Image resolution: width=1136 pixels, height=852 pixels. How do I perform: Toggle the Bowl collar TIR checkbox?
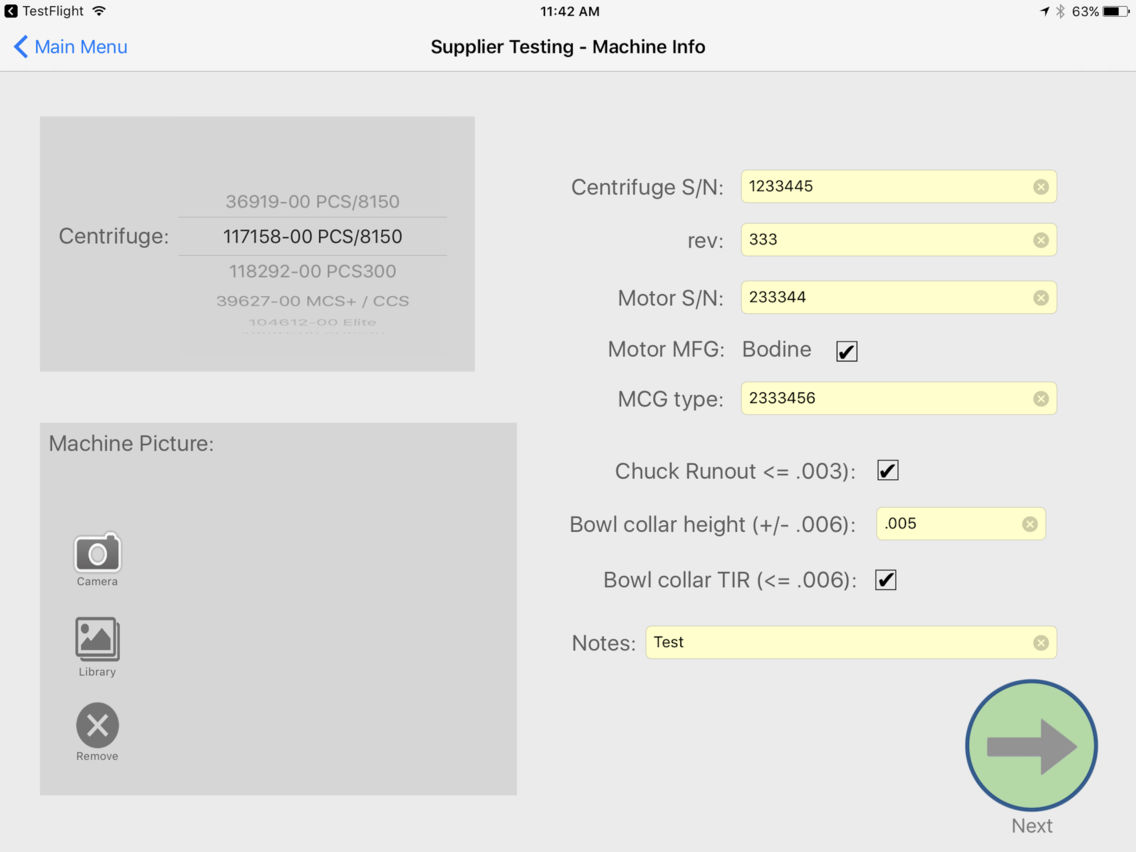click(x=884, y=579)
